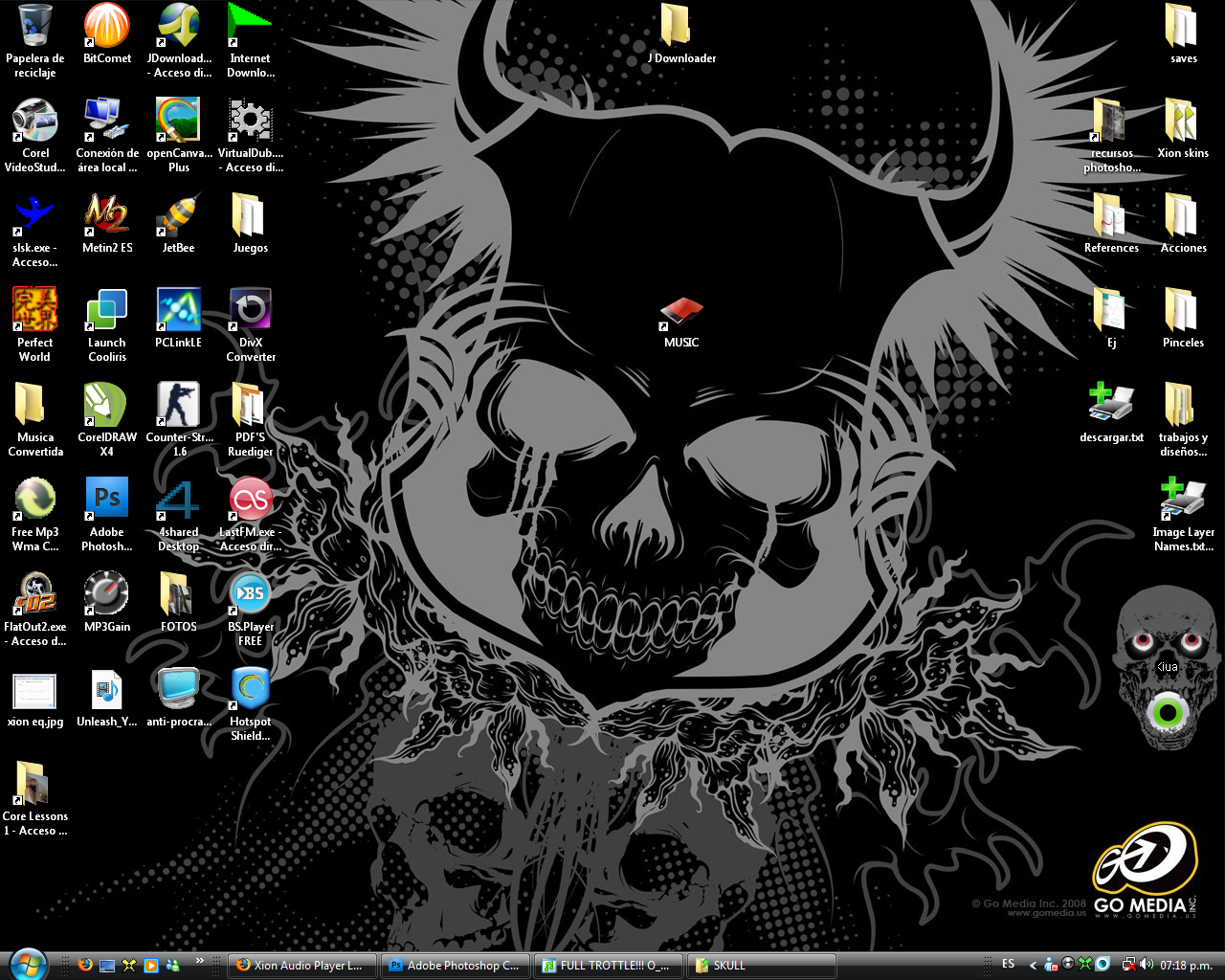Open volume speaker tray icon
The height and width of the screenshot is (980, 1225).
click(x=1147, y=965)
